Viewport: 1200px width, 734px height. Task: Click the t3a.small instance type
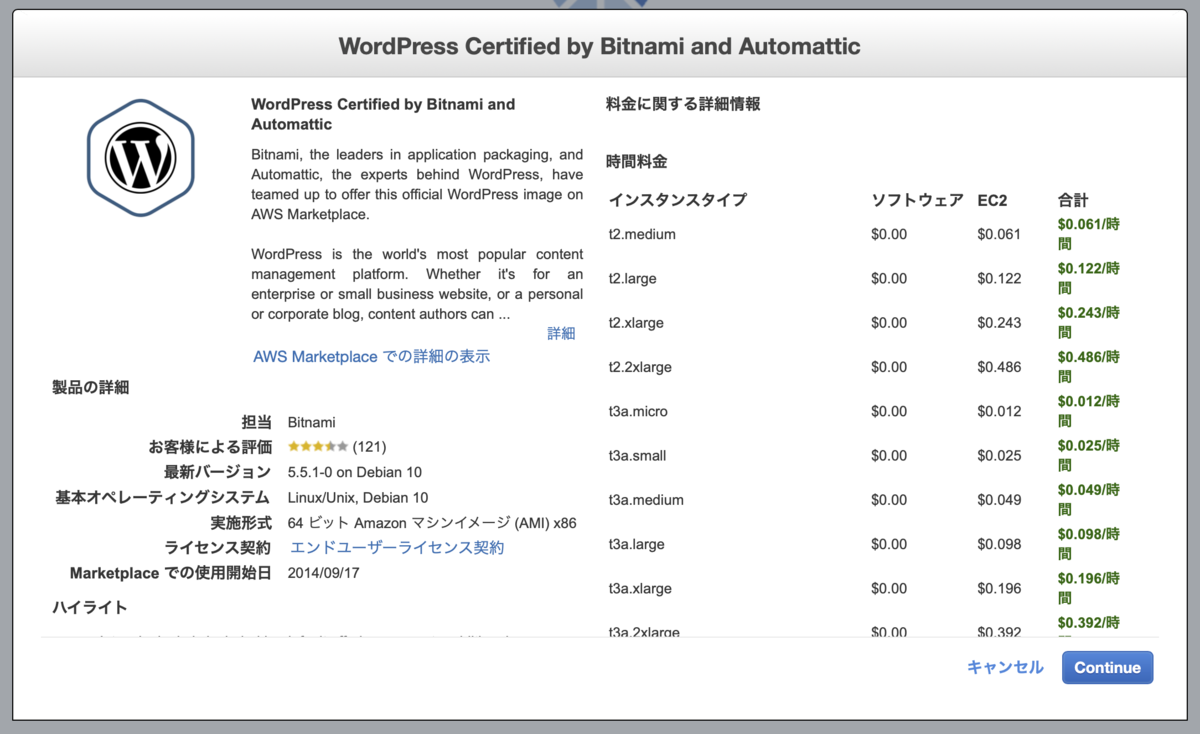(x=637, y=455)
